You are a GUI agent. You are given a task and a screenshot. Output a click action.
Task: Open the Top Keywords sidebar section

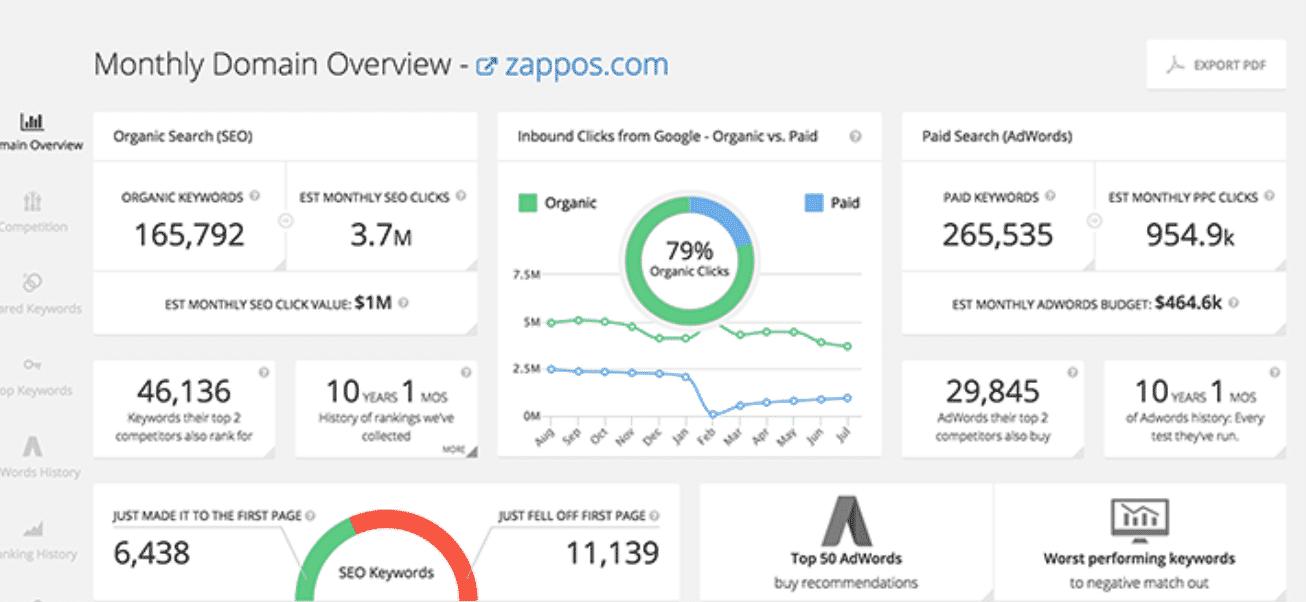pos(34,378)
